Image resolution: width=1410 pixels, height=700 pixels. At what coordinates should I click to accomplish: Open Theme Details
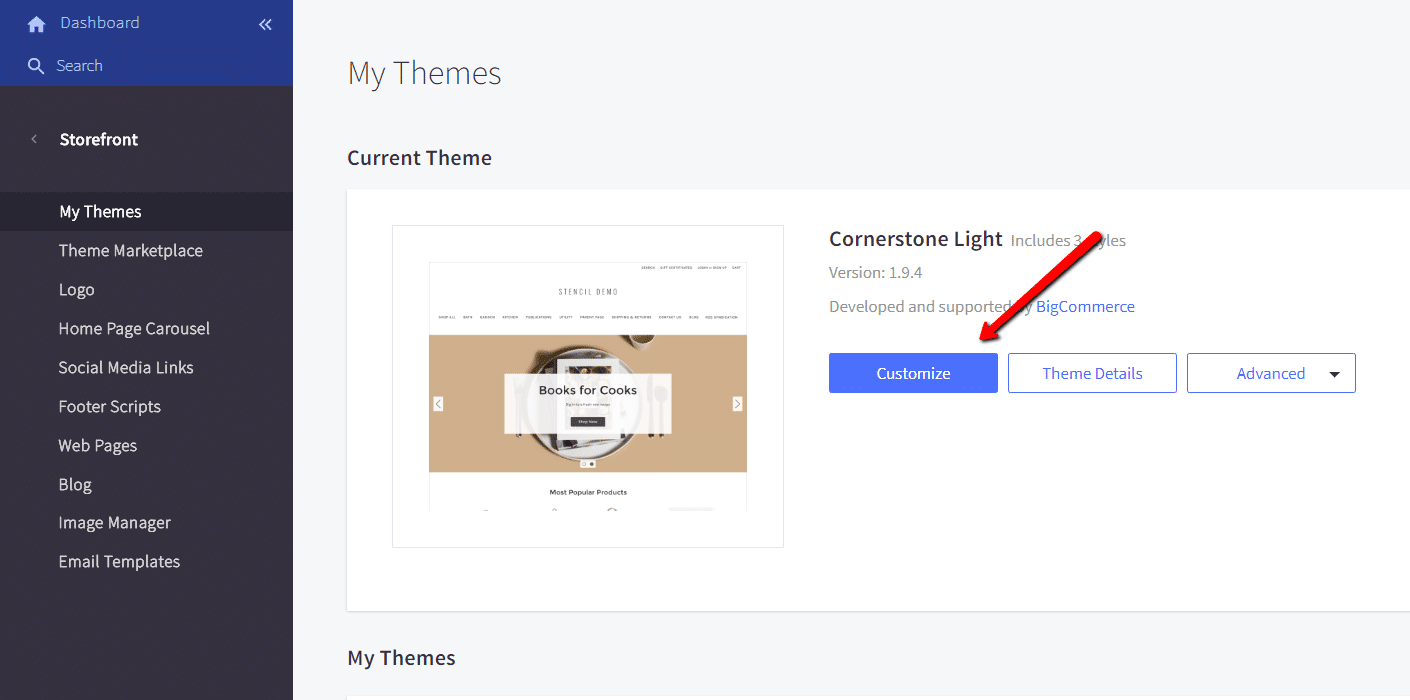pyautogui.click(x=1092, y=373)
